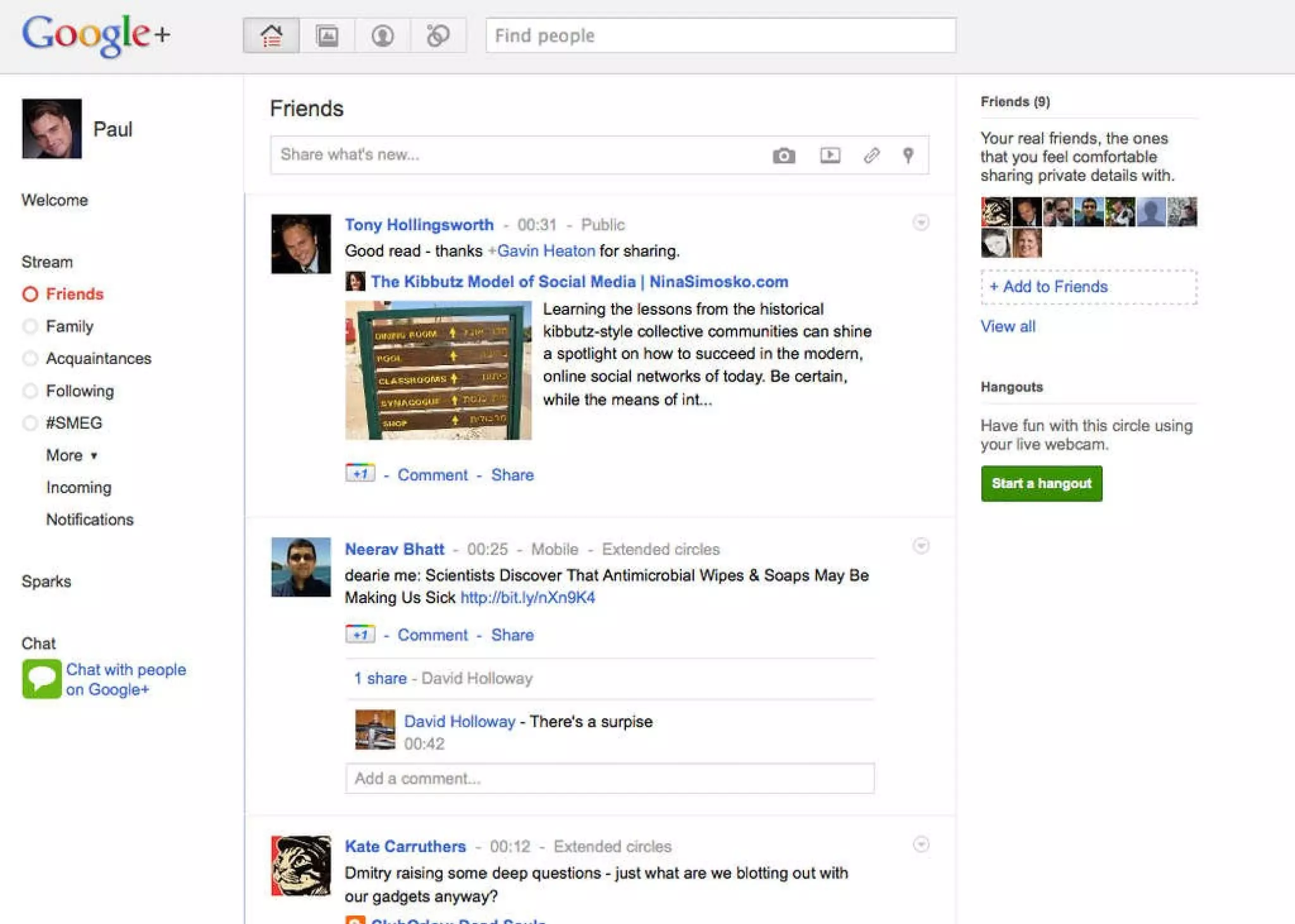Click Chat with people on Google+
This screenshot has height=924, width=1295.
126,679
